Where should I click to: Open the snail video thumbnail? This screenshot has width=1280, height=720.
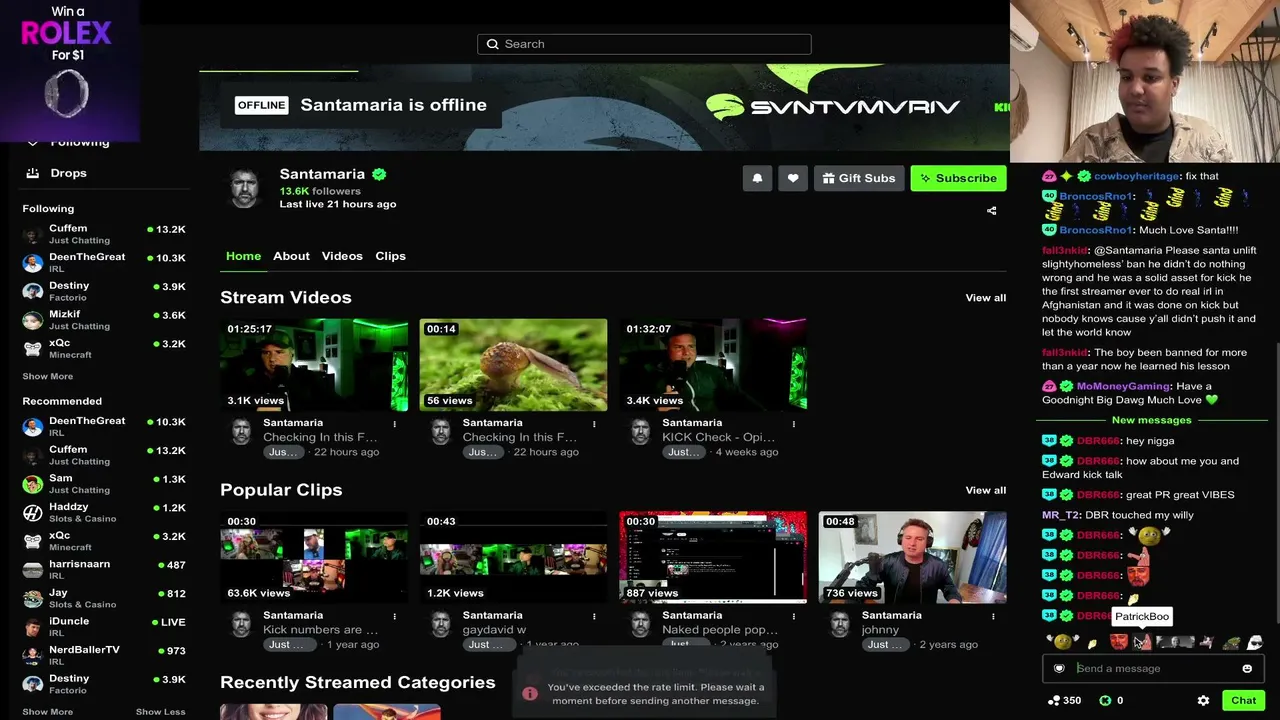(x=513, y=365)
